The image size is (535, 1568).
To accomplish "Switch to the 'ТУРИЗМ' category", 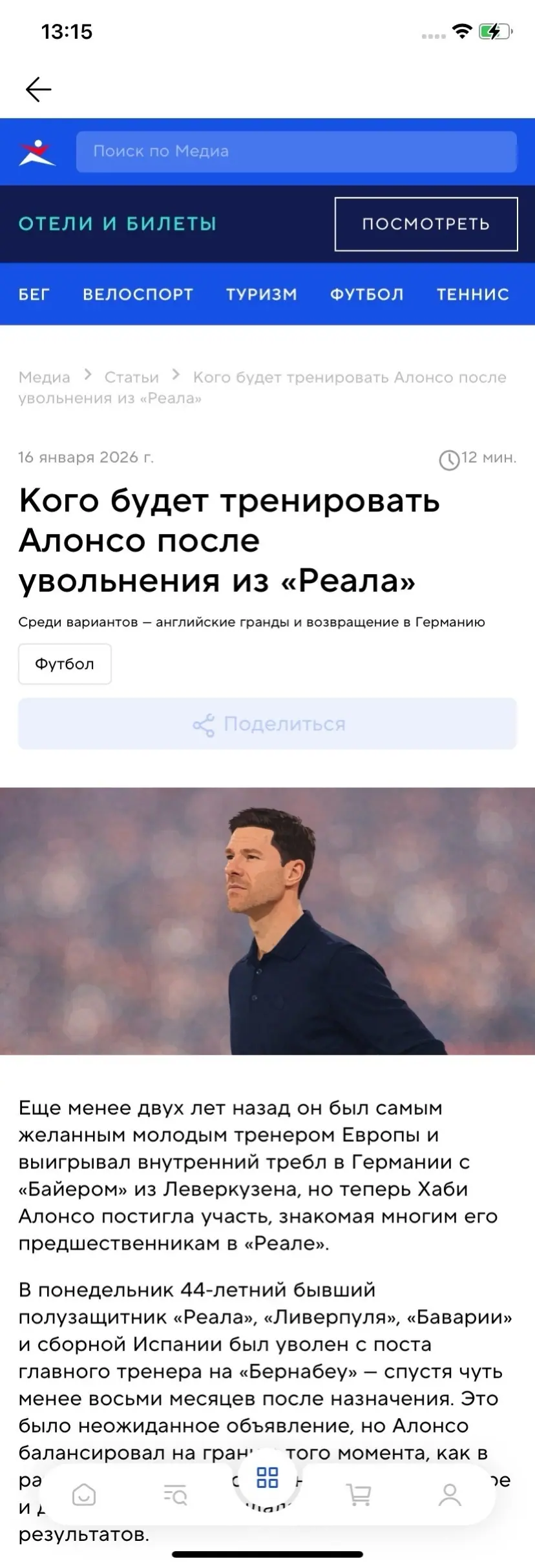I will (x=262, y=294).
